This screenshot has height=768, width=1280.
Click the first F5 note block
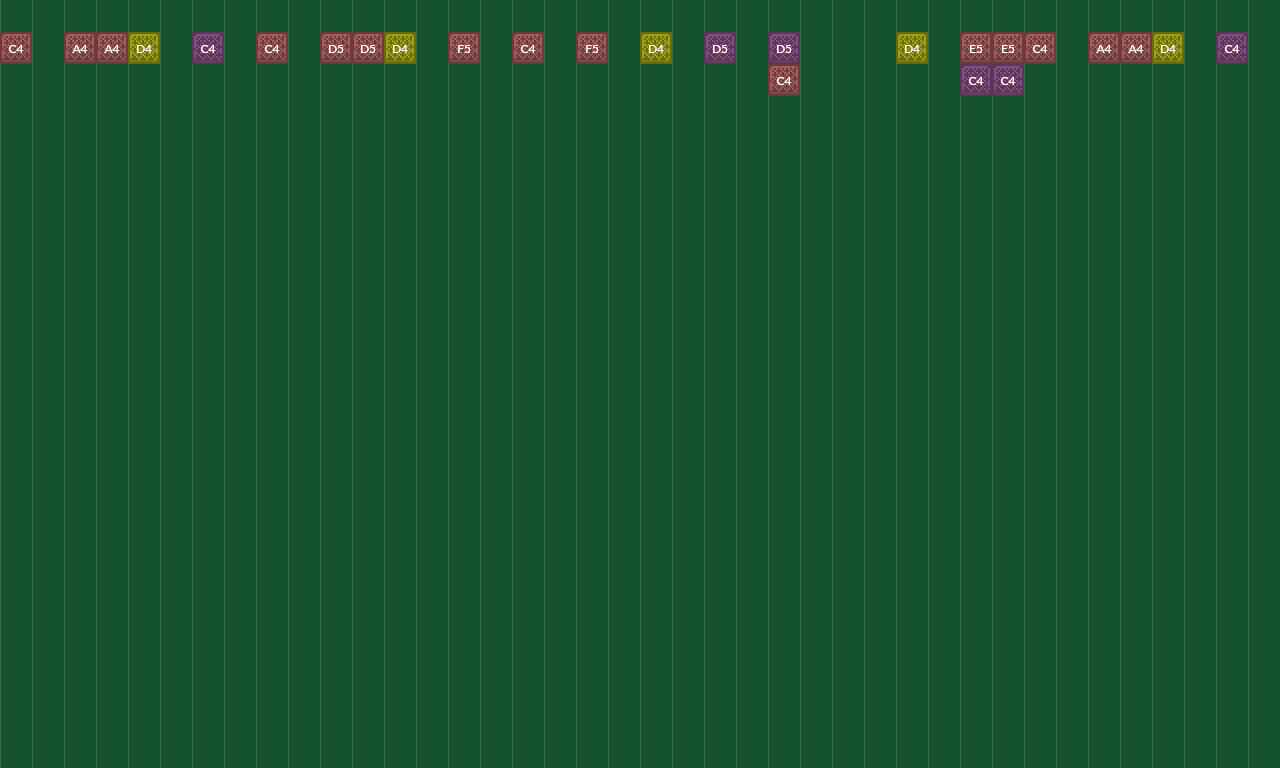(464, 48)
